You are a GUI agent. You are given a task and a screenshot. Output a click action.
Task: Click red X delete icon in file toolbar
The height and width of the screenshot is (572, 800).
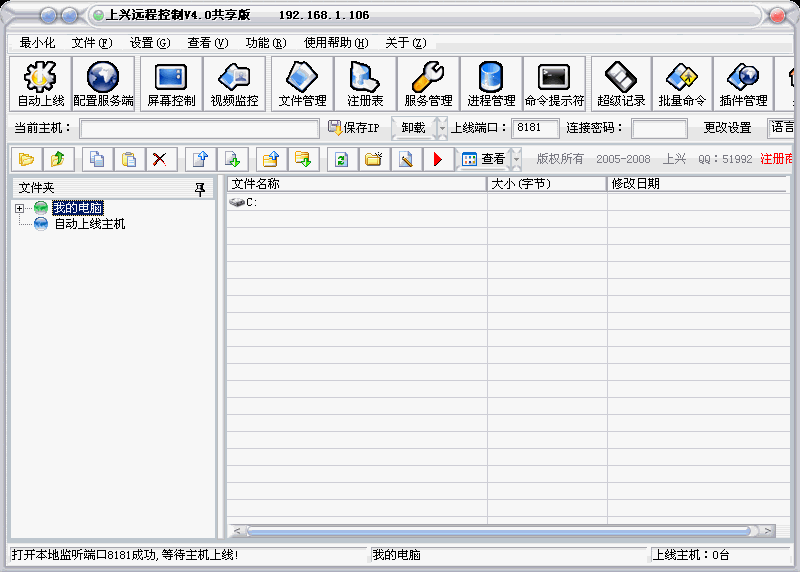pos(159,159)
